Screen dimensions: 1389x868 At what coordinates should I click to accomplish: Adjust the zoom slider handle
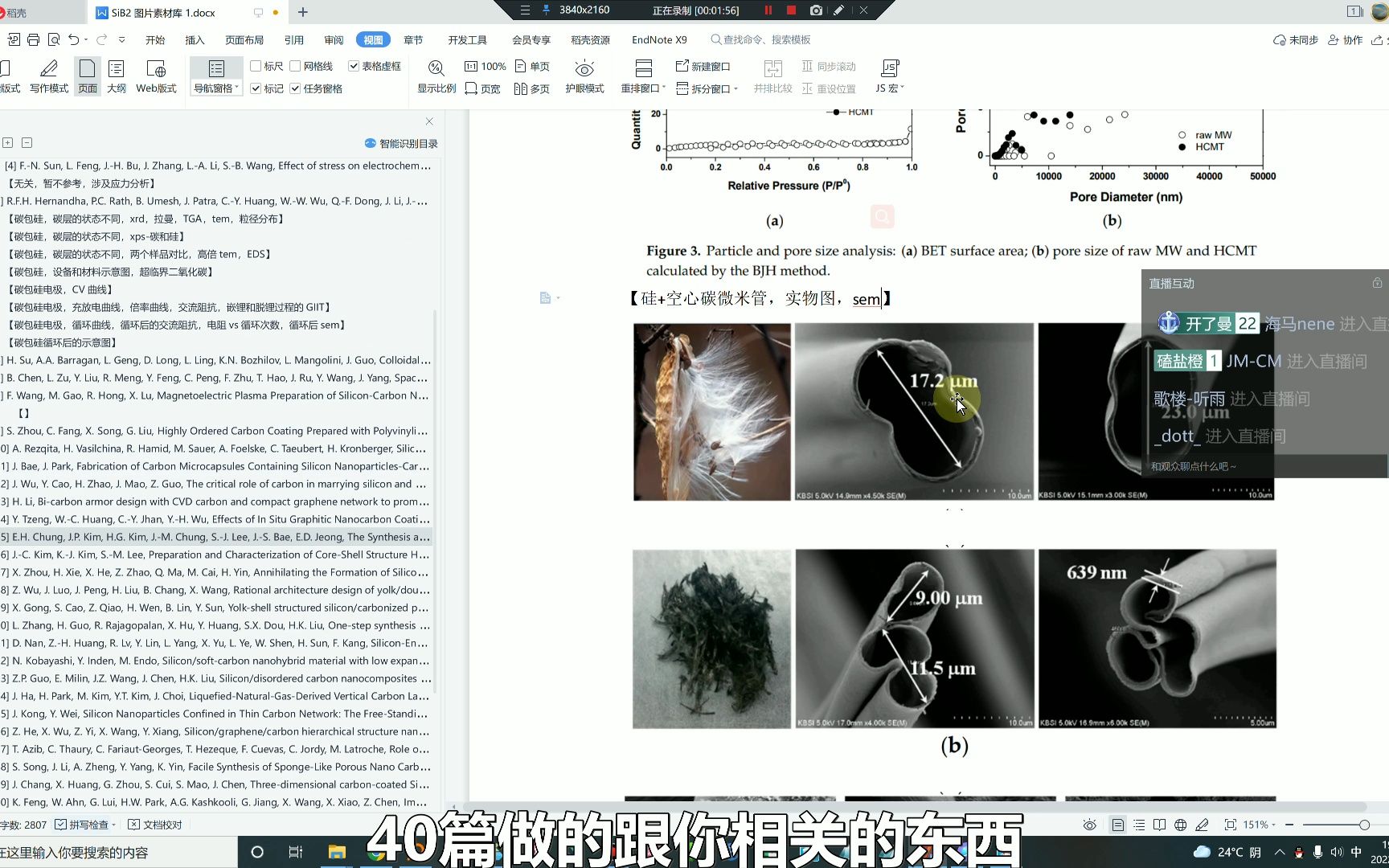point(1364,825)
